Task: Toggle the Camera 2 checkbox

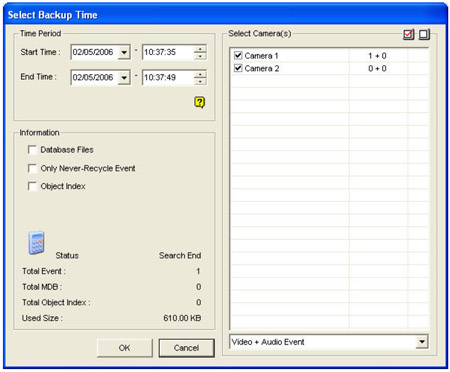Action: pos(238,68)
